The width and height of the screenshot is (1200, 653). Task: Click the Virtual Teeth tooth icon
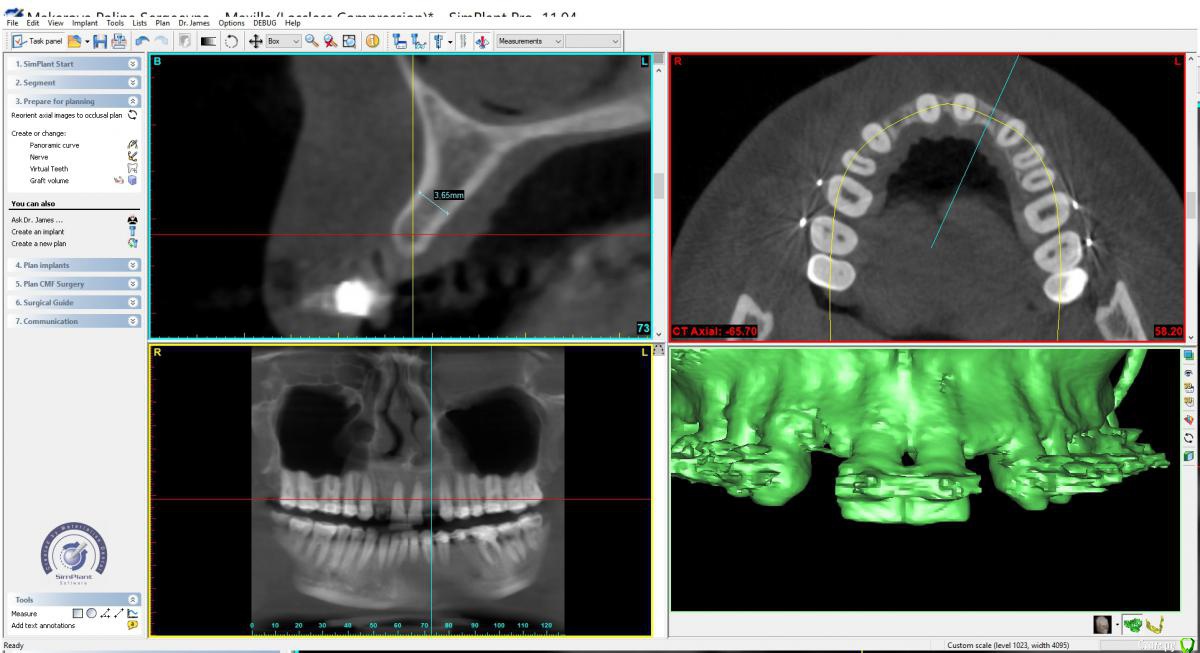[x=132, y=169]
